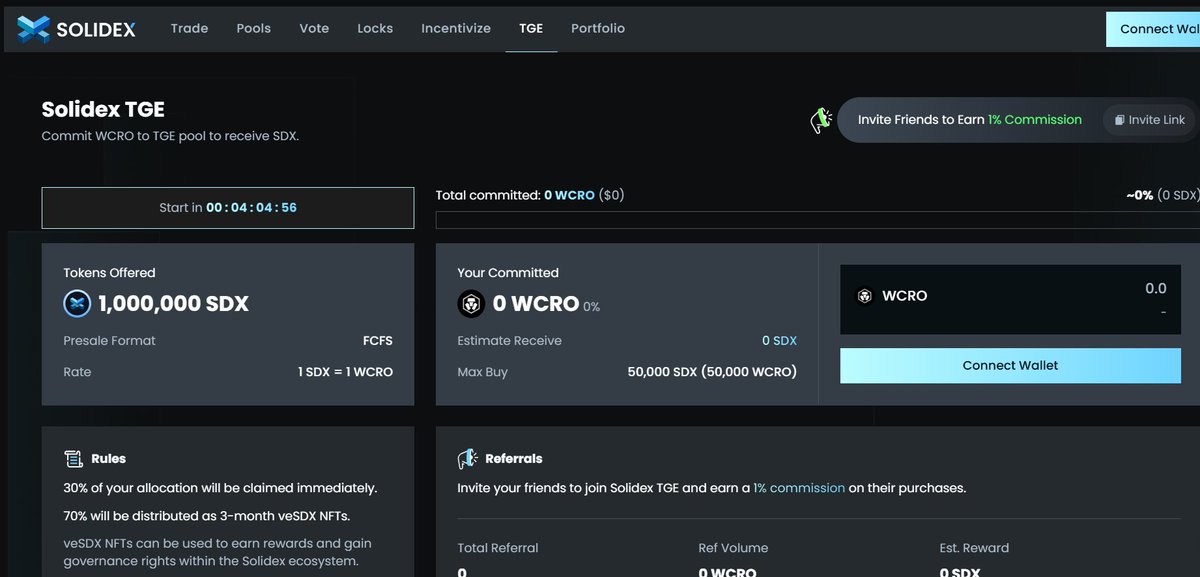Click the Solidex TGE heading
The height and width of the screenshot is (577, 1200).
point(103,109)
